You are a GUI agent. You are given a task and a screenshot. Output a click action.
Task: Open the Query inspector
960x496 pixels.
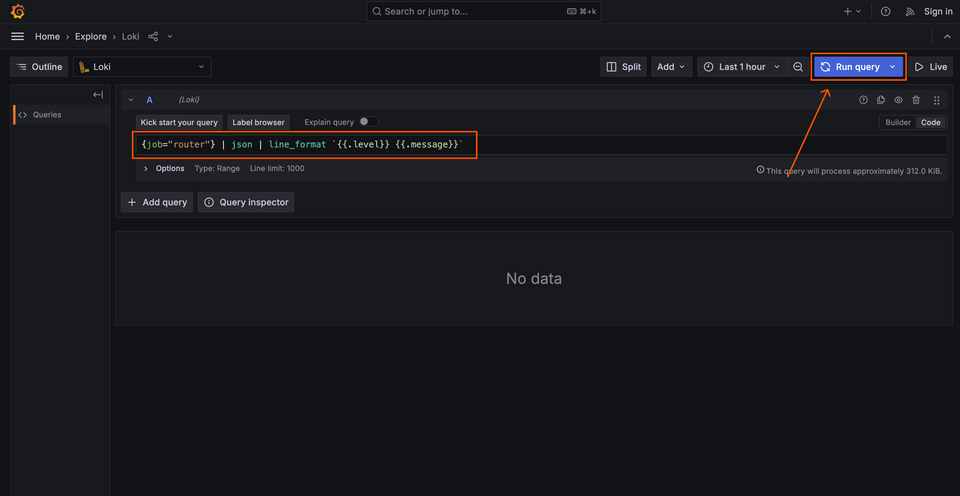point(246,202)
